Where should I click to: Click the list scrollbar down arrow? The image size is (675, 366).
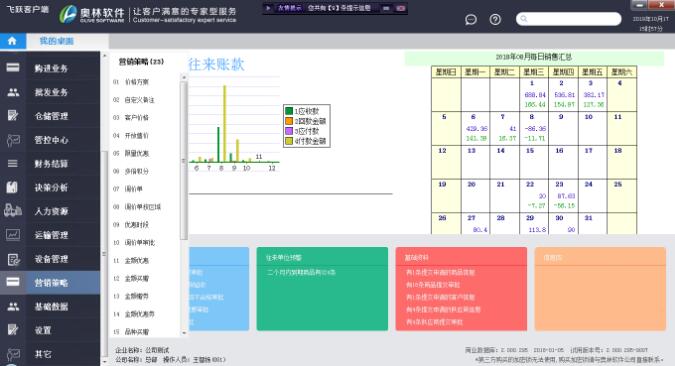pyautogui.click(x=184, y=333)
